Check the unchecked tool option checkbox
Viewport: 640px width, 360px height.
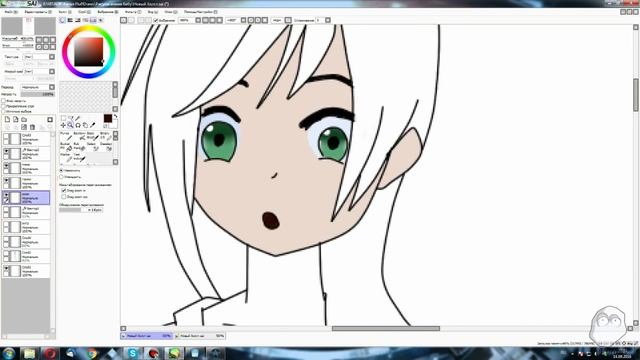(x=64, y=197)
